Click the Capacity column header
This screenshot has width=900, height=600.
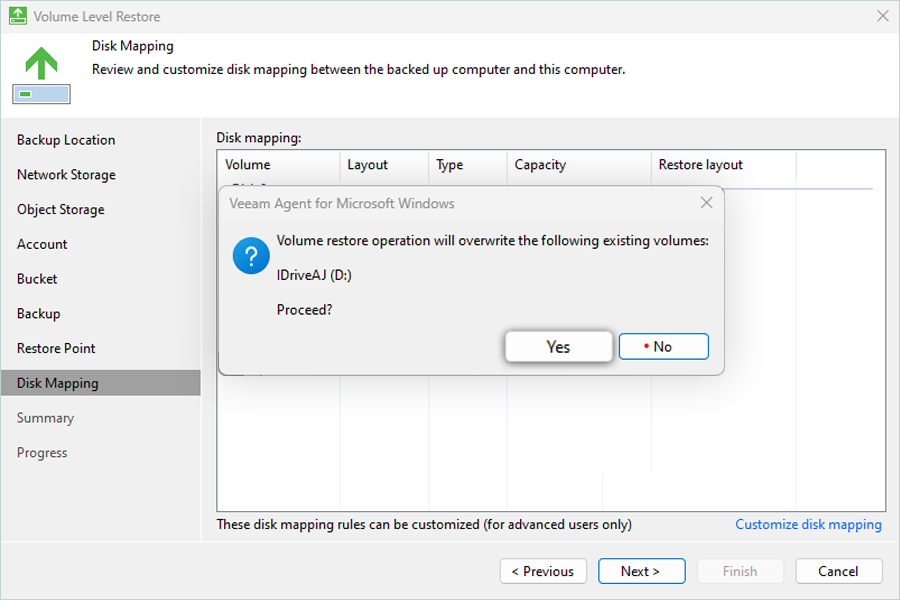pyautogui.click(x=579, y=165)
